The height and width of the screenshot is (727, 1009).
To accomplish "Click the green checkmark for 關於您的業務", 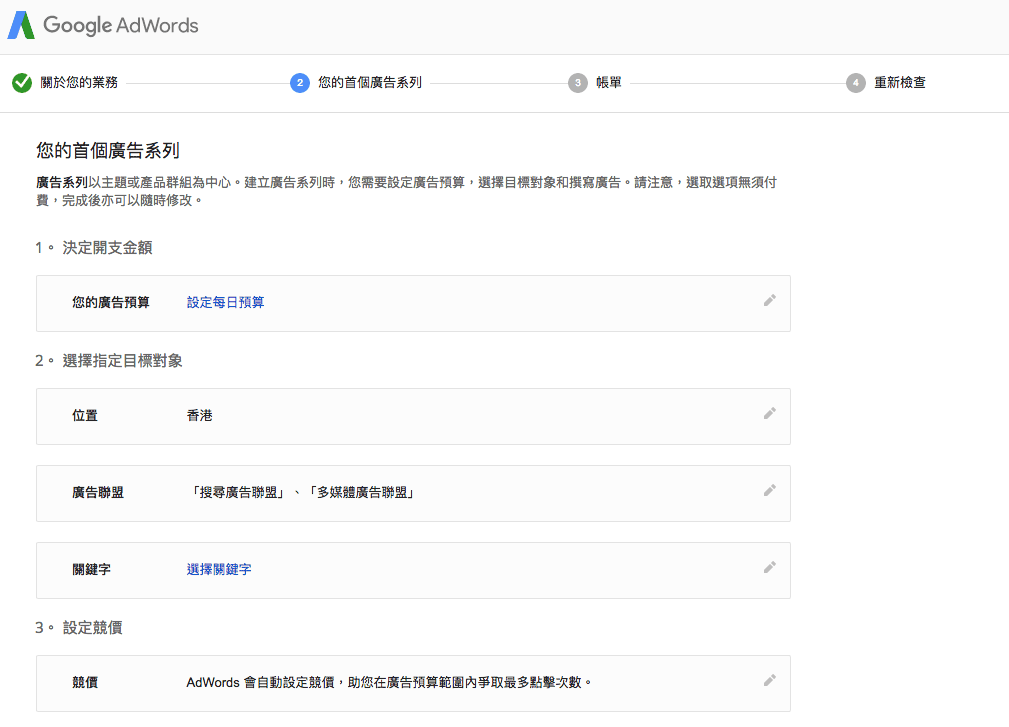I will pos(22,83).
